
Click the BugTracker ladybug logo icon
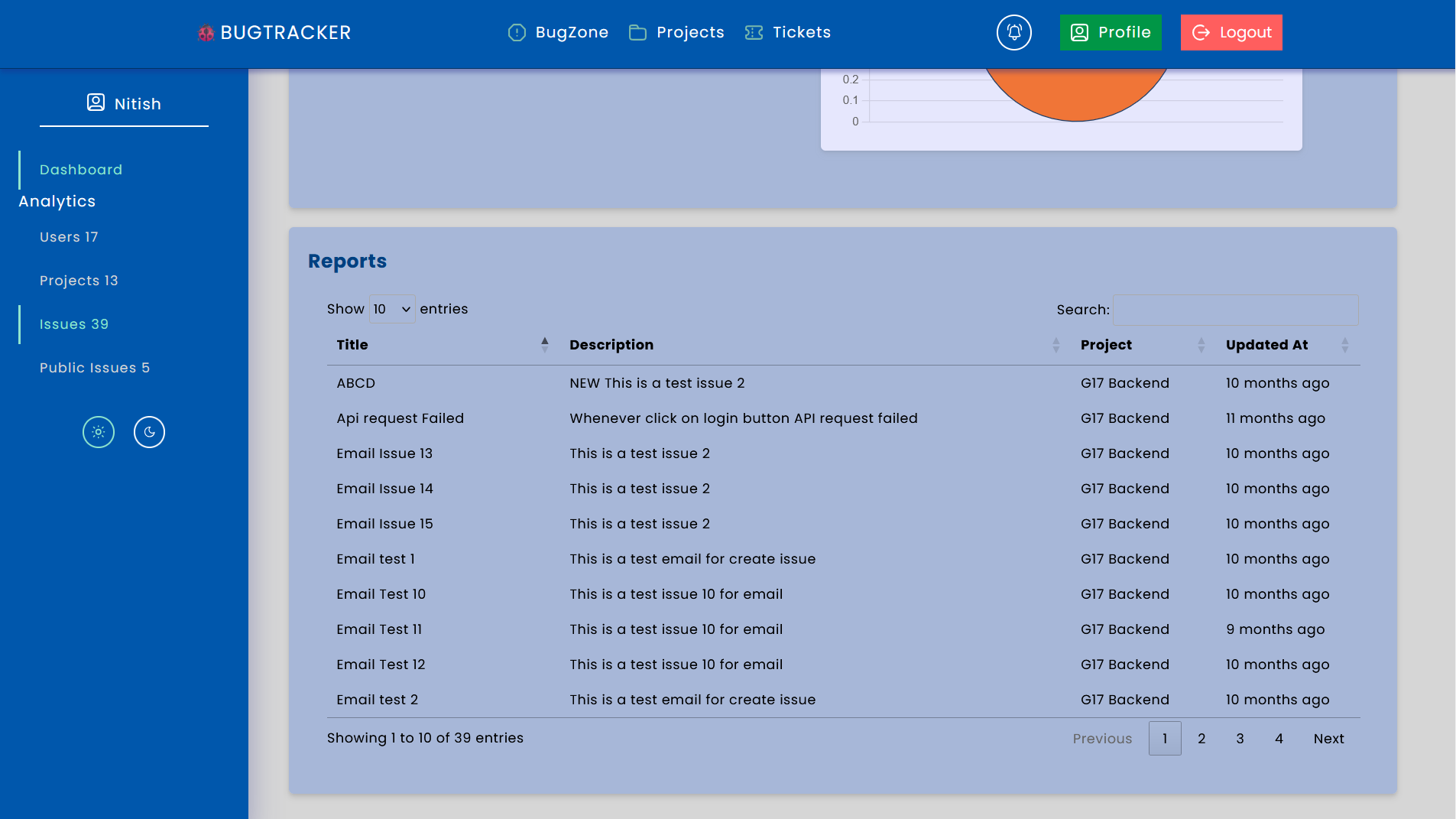pos(206,33)
